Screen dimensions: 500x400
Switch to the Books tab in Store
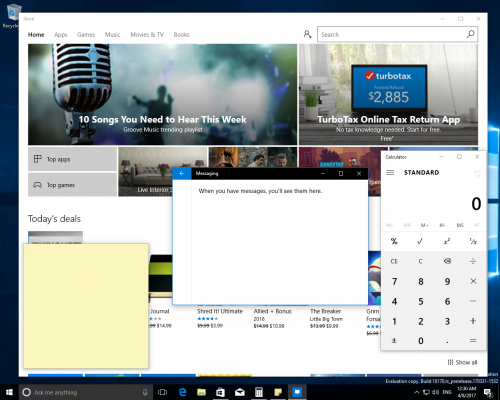[181, 35]
